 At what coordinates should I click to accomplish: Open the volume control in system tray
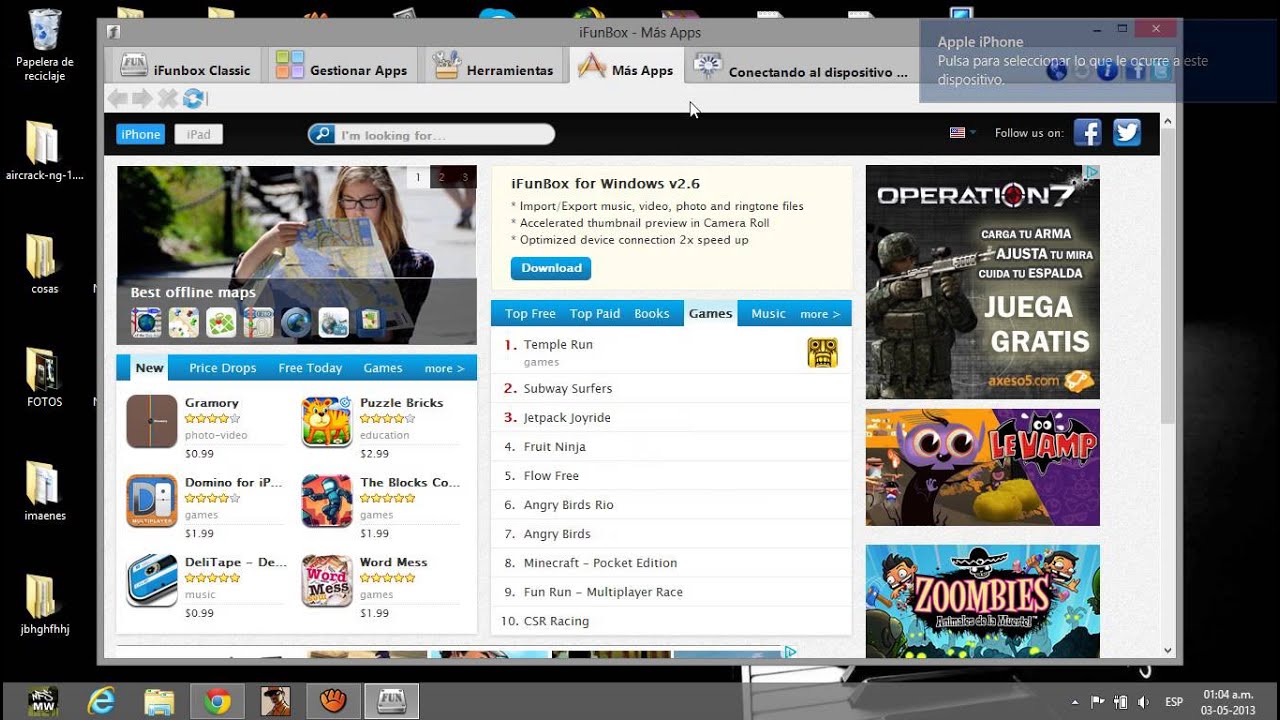point(1143,702)
